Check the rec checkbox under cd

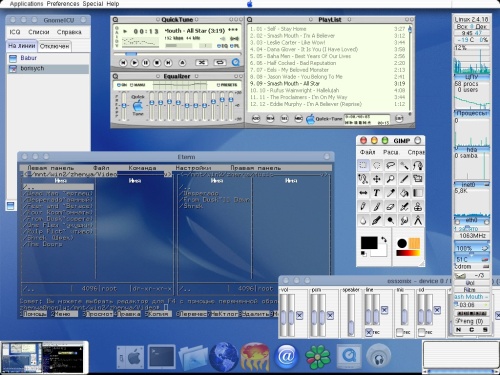point(422,332)
